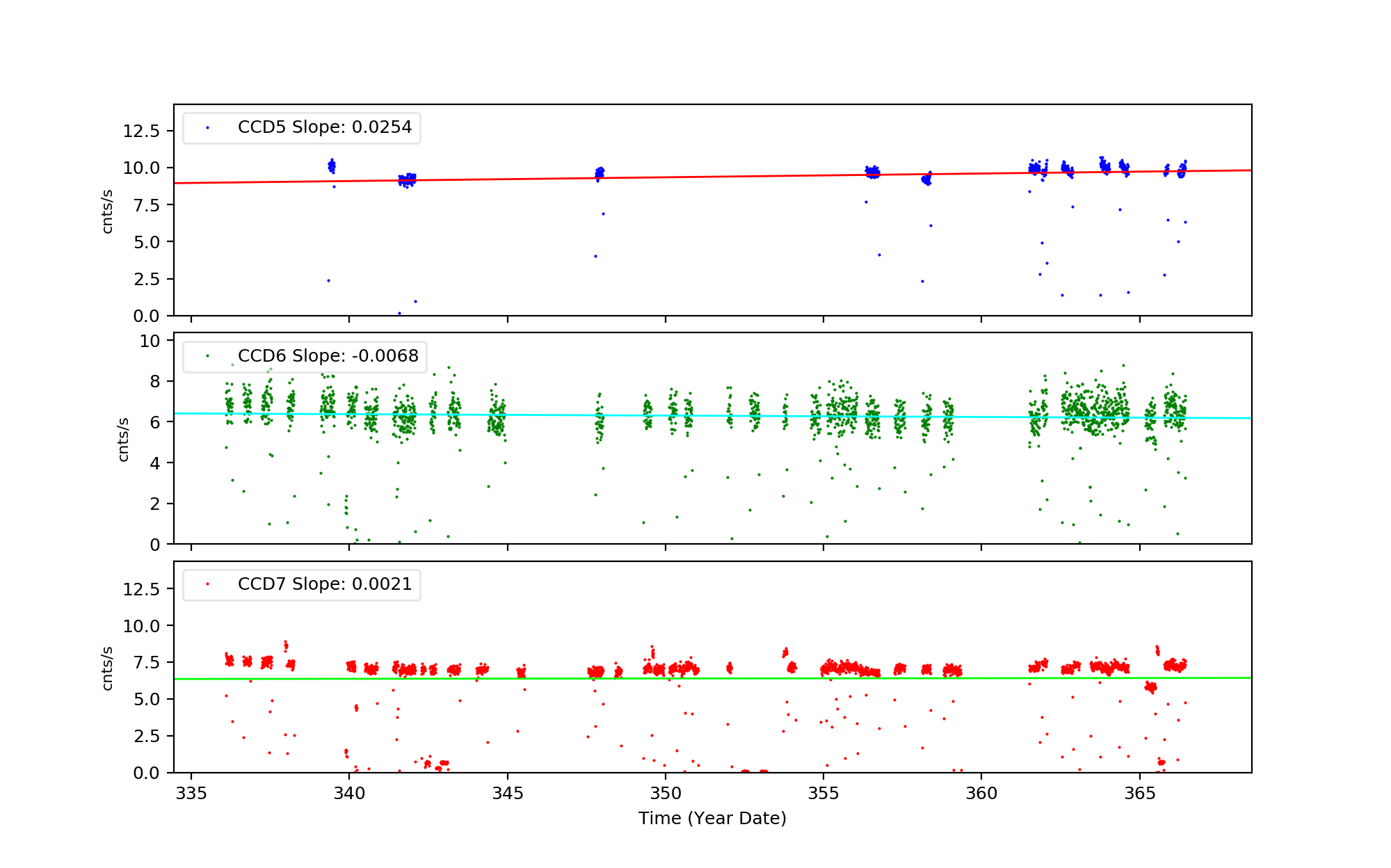
Task: Click the CCD6 Slope legend entry
Action: click(328, 356)
